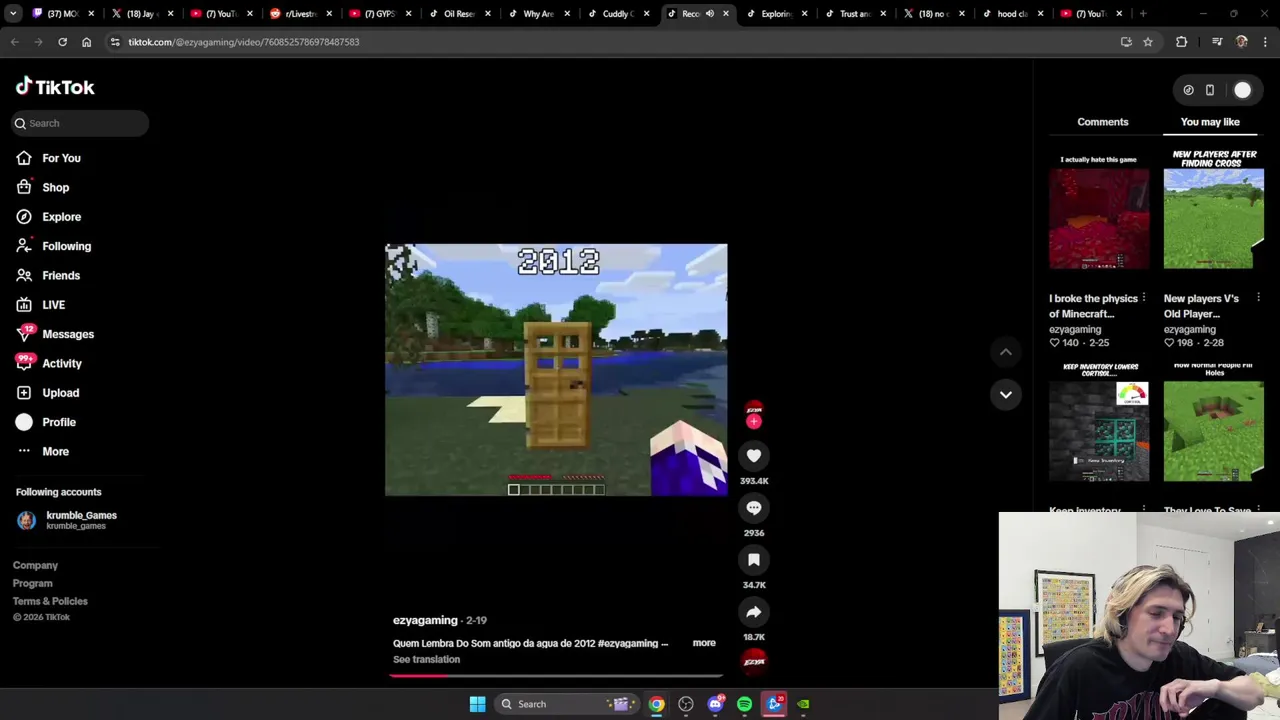Open Chrome three-dot menu
The width and height of the screenshot is (1280, 720).
[1266, 42]
